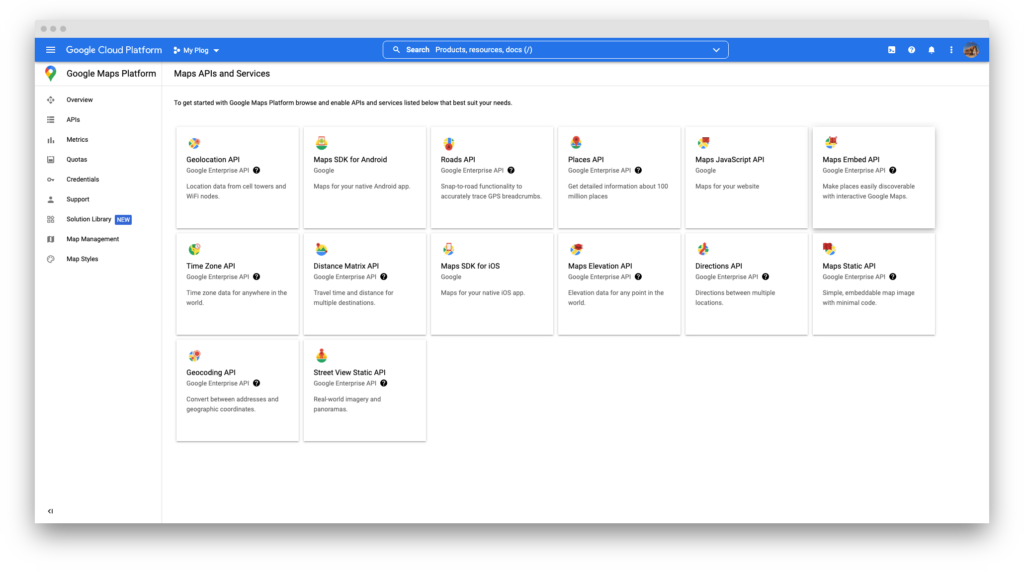Open the help question mark in top bar
This screenshot has width=1024, height=573.
click(x=912, y=50)
